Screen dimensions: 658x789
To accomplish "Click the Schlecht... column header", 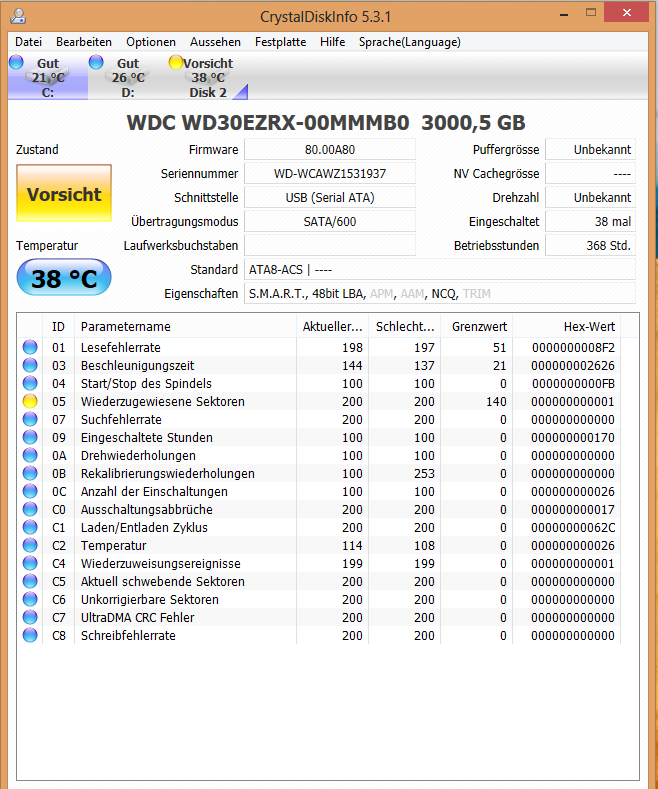I will (x=404, y=327).
